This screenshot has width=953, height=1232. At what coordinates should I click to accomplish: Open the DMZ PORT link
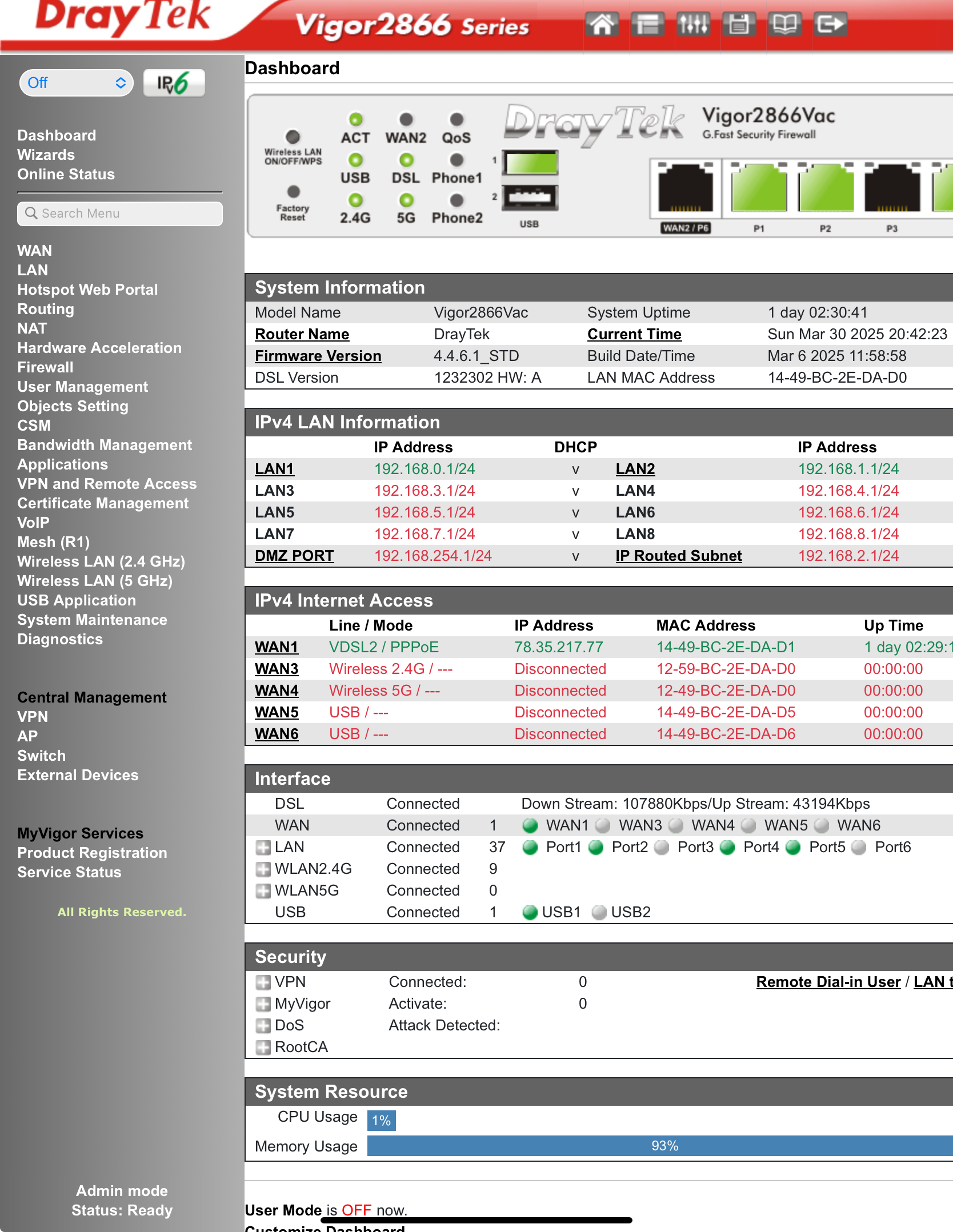(x=294, y=556)
